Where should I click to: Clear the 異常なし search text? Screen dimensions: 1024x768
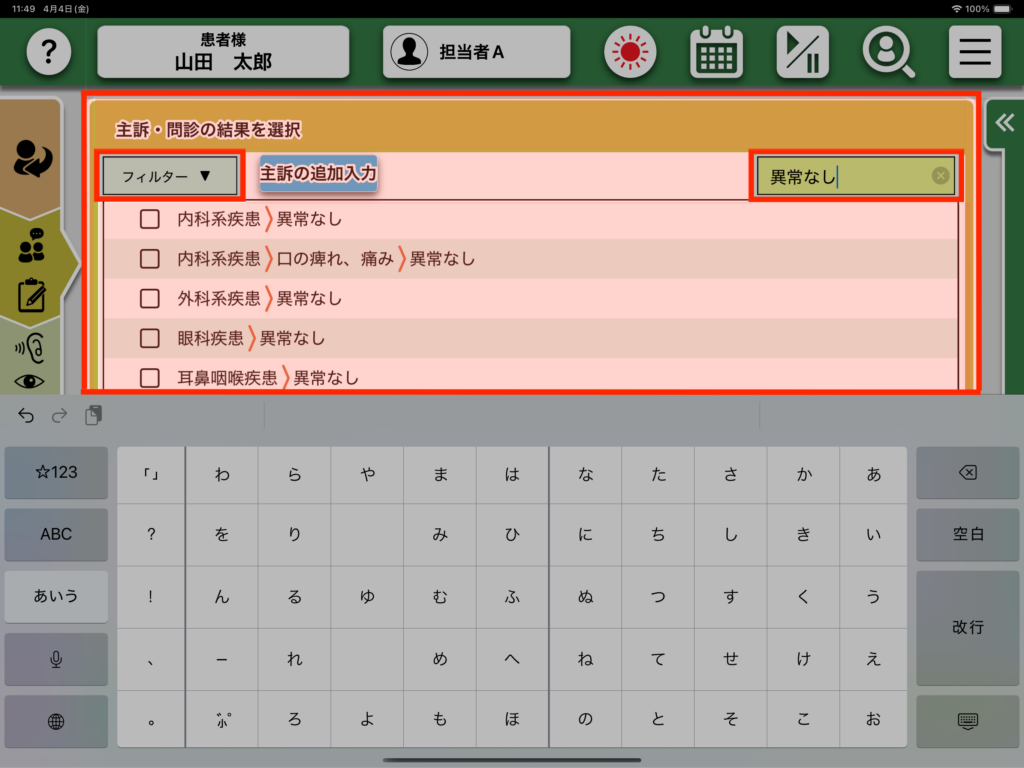pos(940,176)
